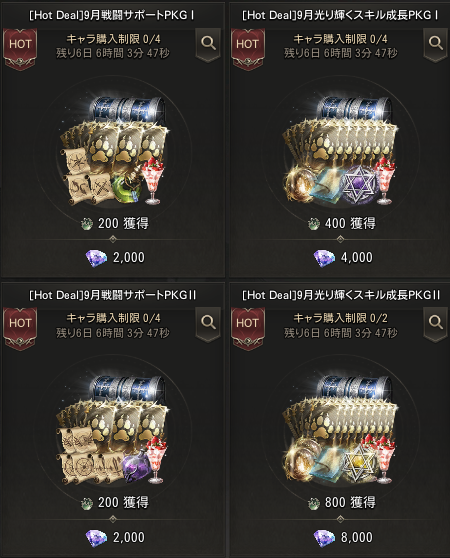Click HOT badge on 戦闘サポートPKG I
The width and height of the screenshot is (450, 558).
click(20, 47)
